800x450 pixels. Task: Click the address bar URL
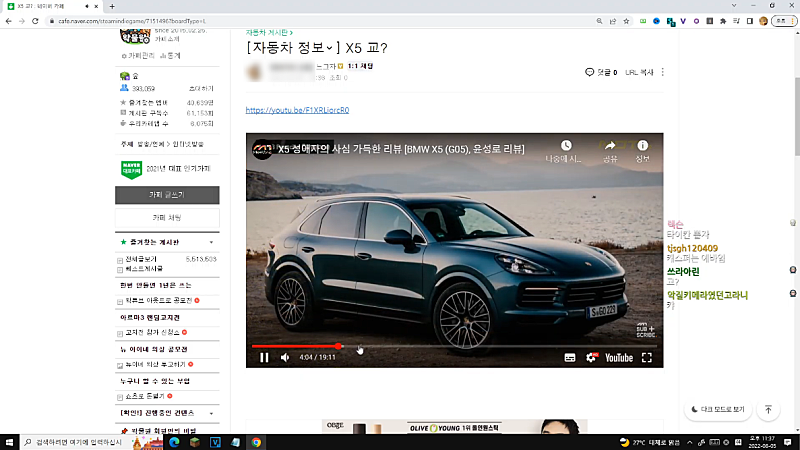coord(132,21)
